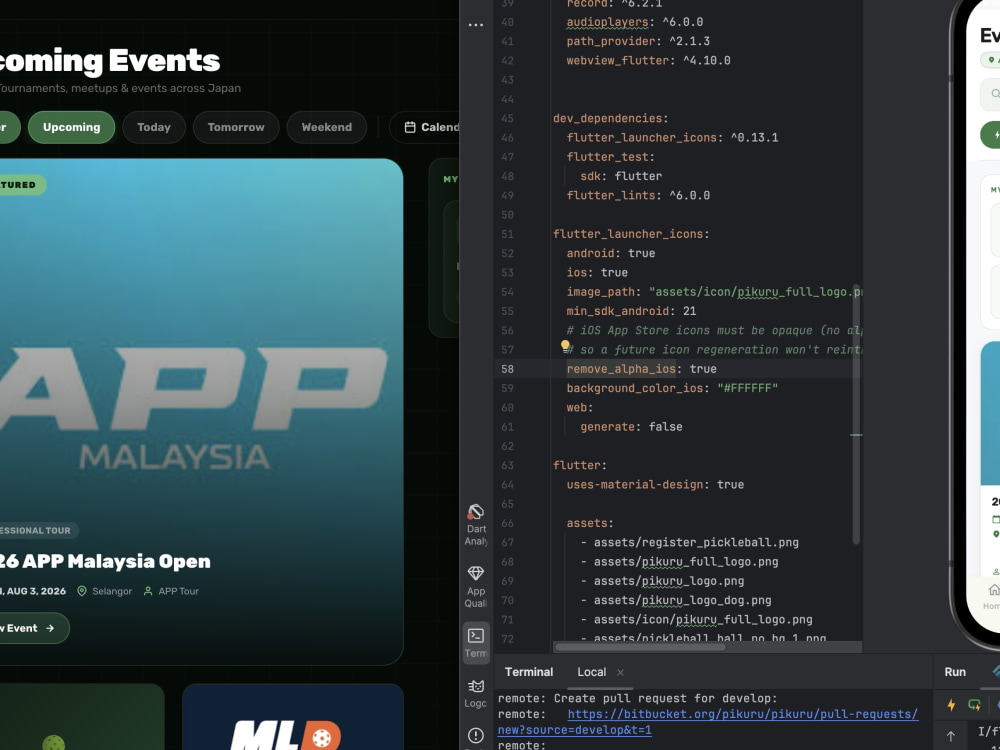Click the path_provider: ^2.1.3 line
Screen dimensions: 1000x750
(x=638, y=41)
